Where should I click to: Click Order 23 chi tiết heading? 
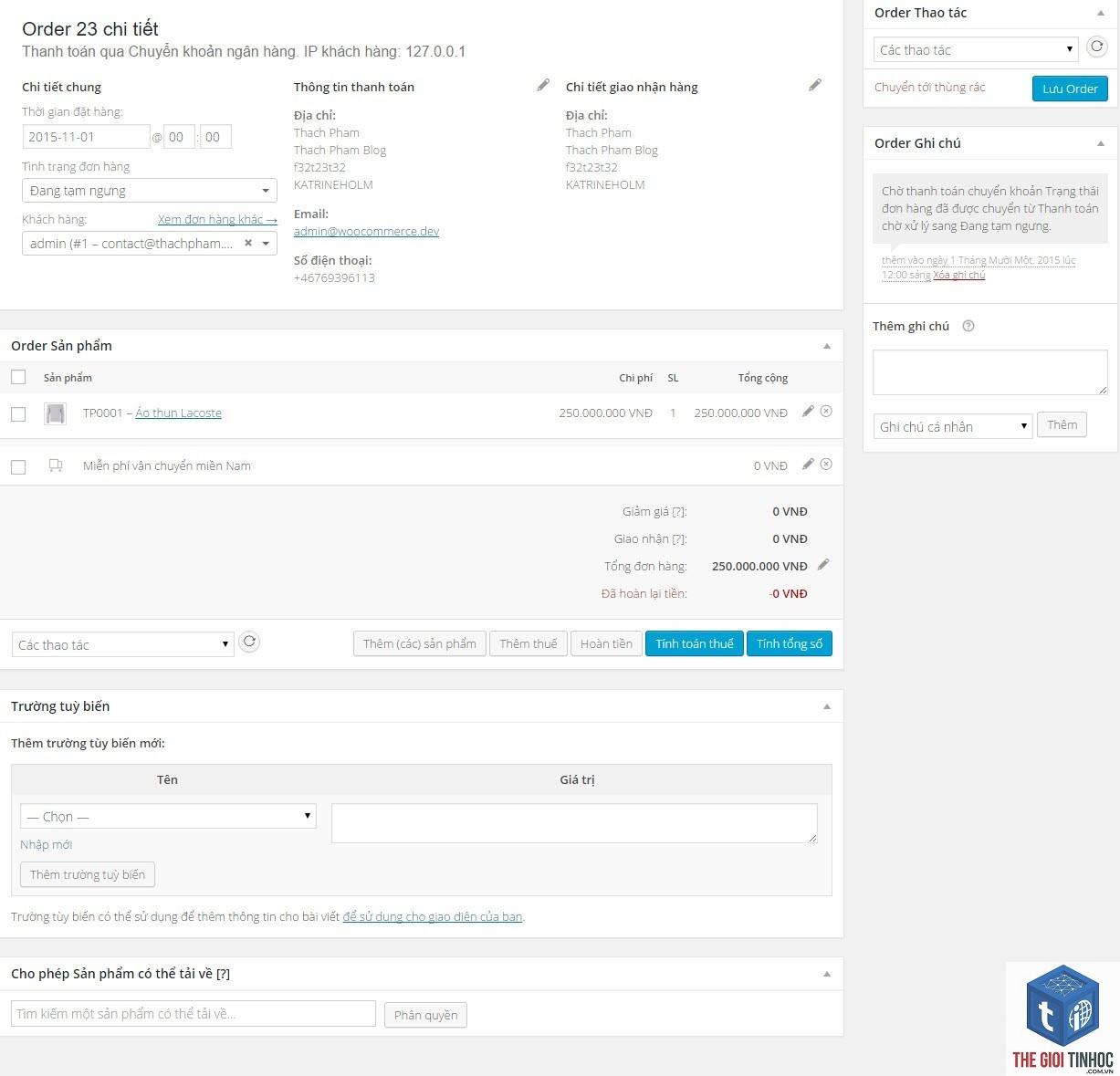tap(90, 28)
